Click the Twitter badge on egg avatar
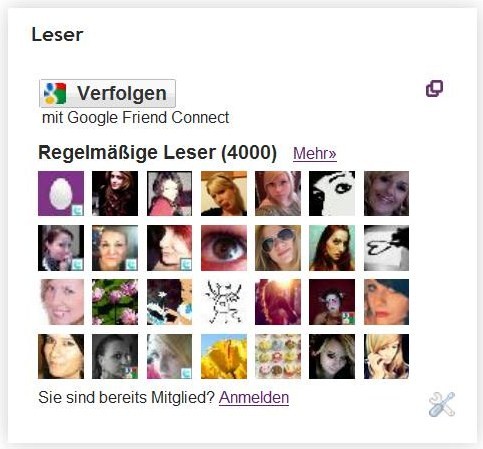The width and height of the screenshot is (483, 449). 78,210
